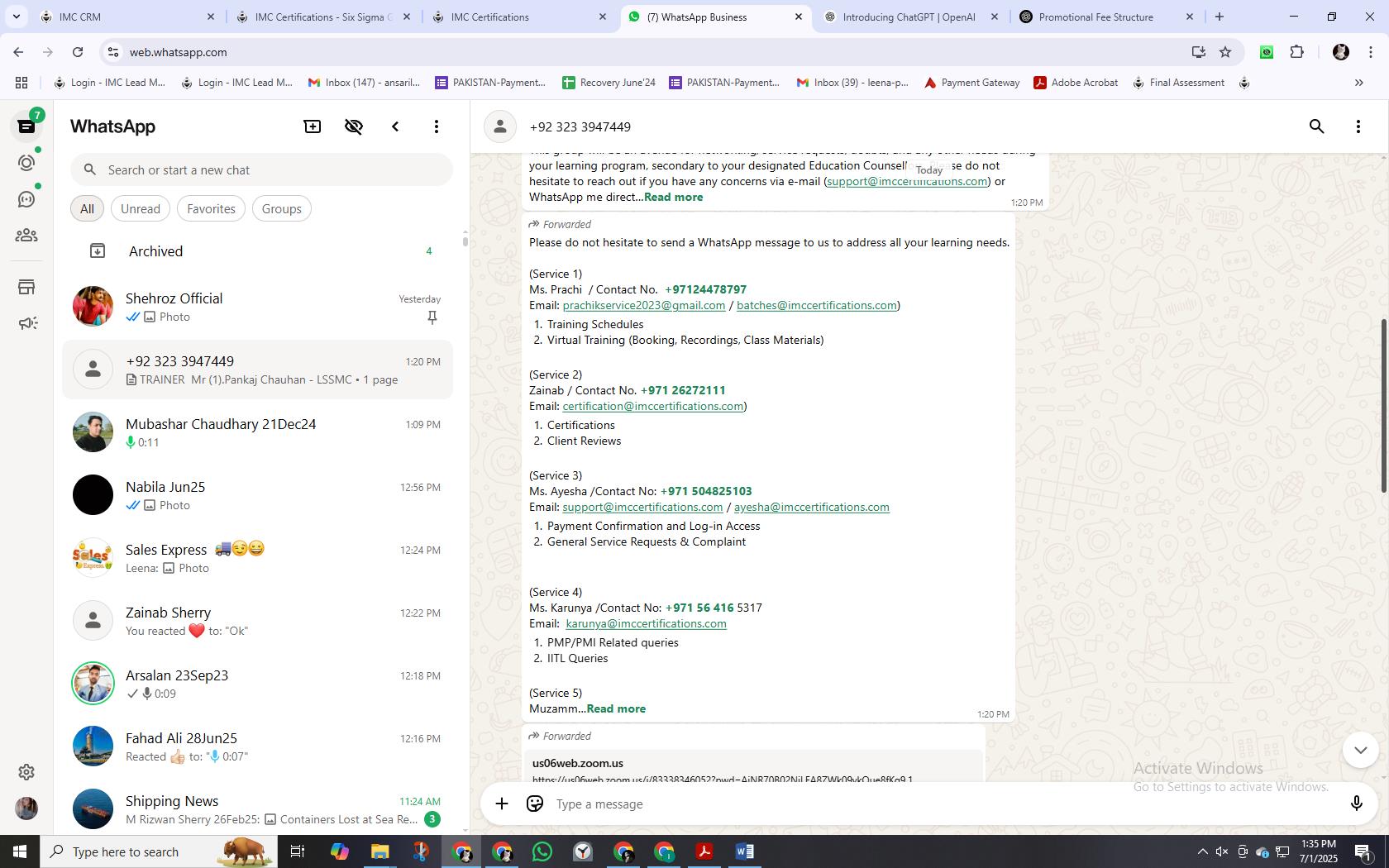
Task: Reload the WhatsApp Web page
Action: pyautogui.click(x=78, y=52)
